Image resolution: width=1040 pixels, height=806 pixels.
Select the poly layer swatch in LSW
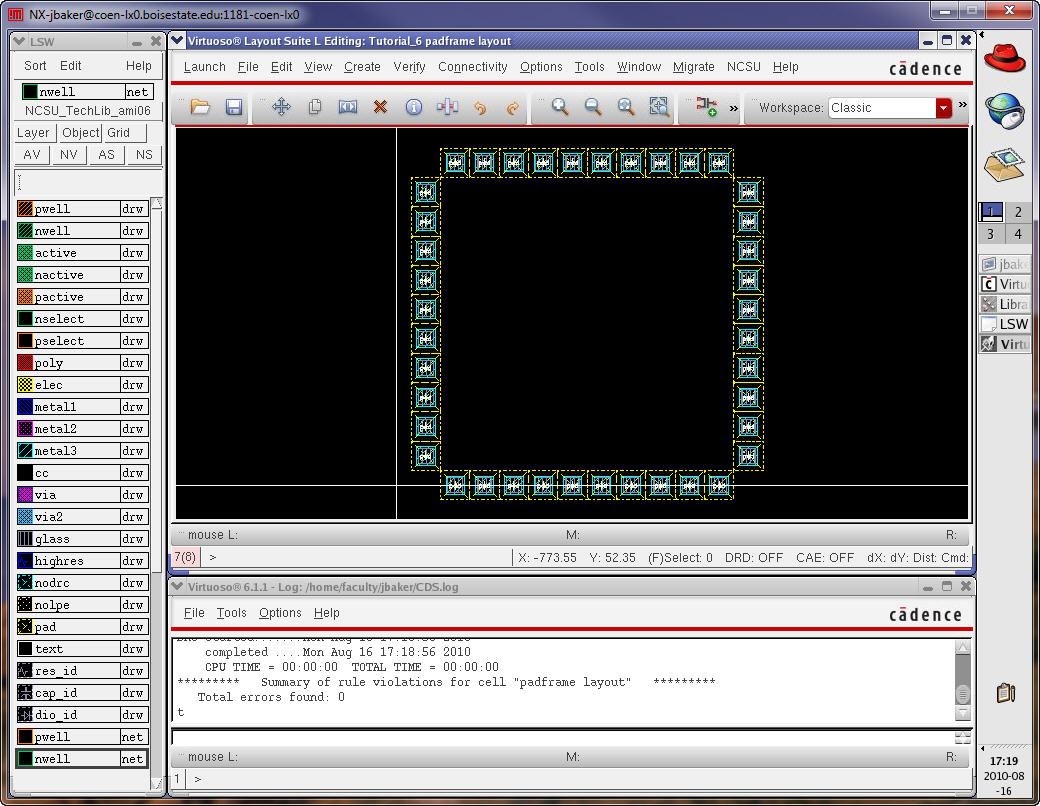[x=26, y=363]
